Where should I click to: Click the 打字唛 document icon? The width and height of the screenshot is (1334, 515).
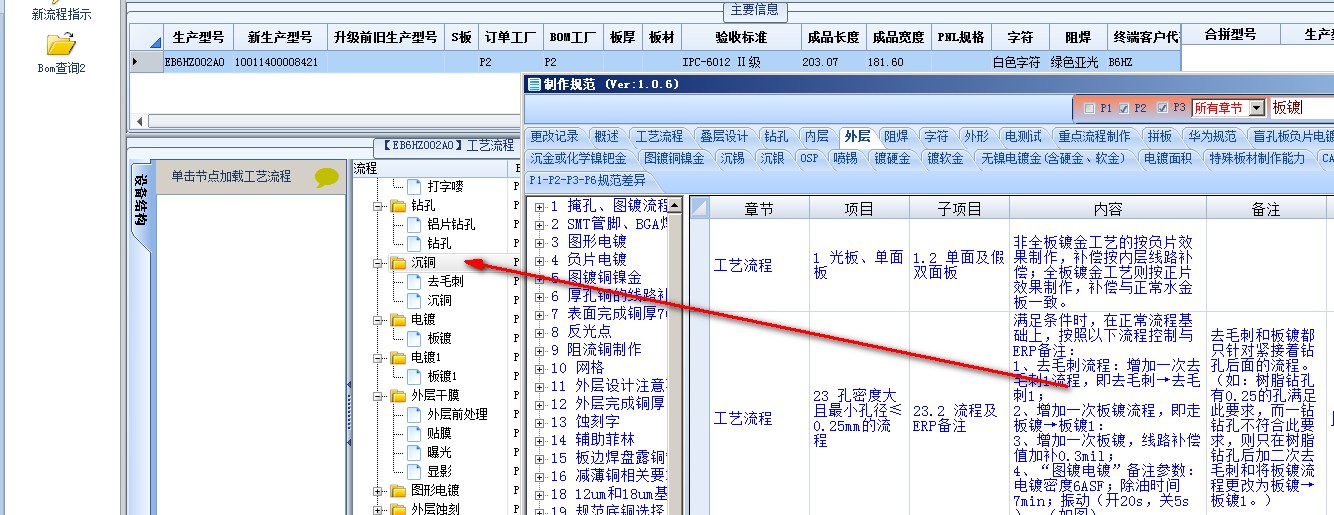tap(414, 186)
